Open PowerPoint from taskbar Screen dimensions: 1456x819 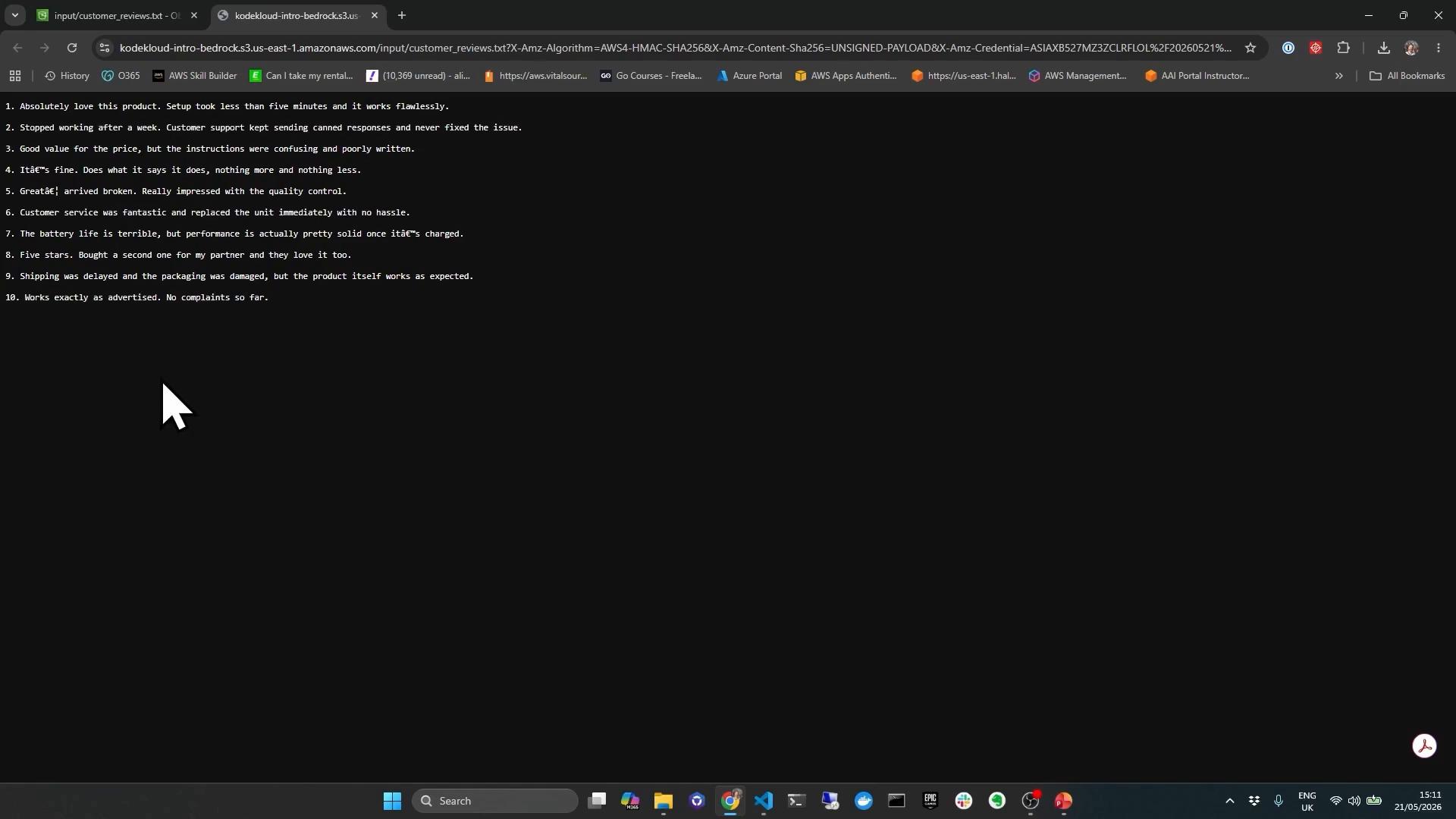pos(1063,801)
